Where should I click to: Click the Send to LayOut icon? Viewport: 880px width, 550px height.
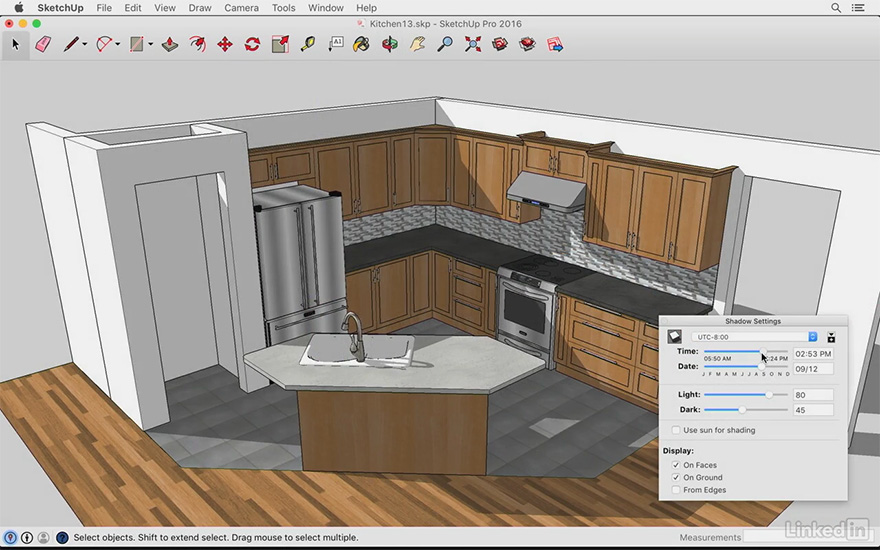tap(554, 44)
